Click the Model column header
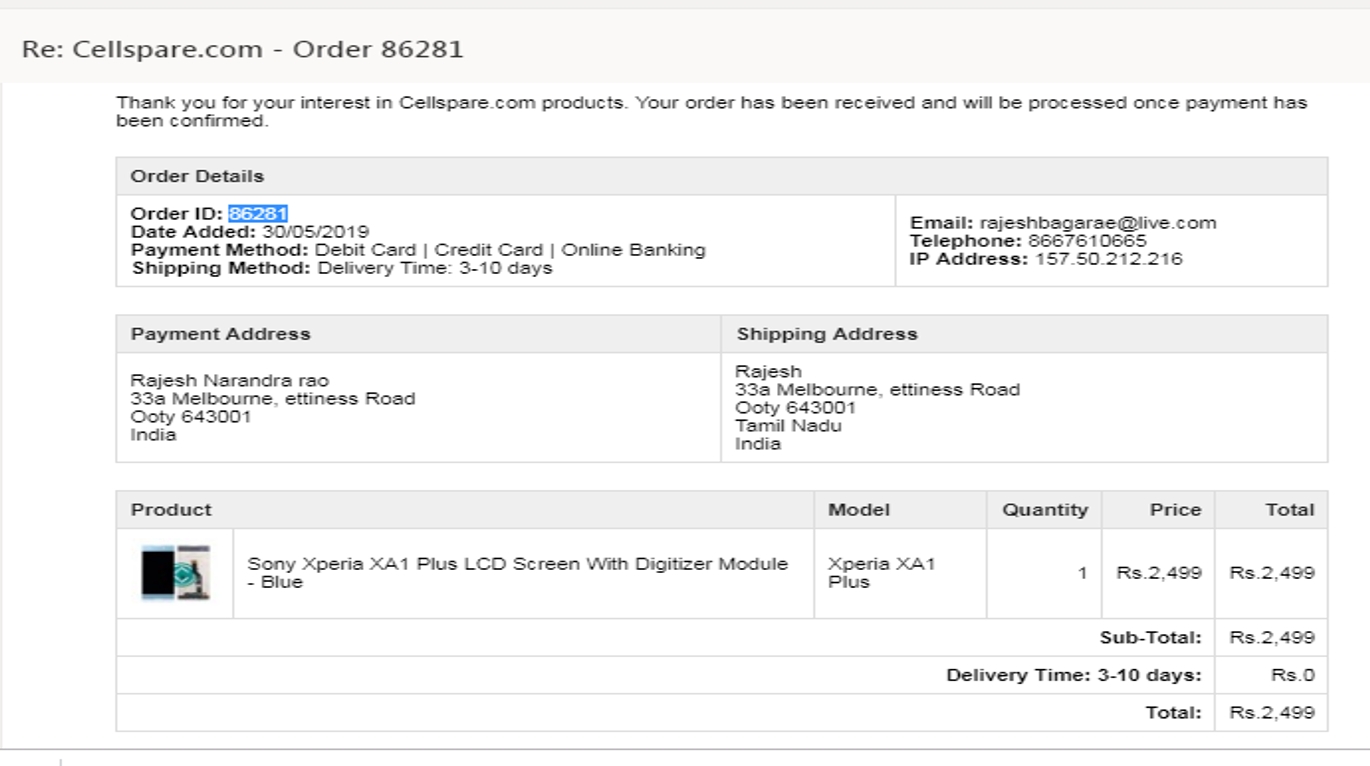 click(858, 510)
